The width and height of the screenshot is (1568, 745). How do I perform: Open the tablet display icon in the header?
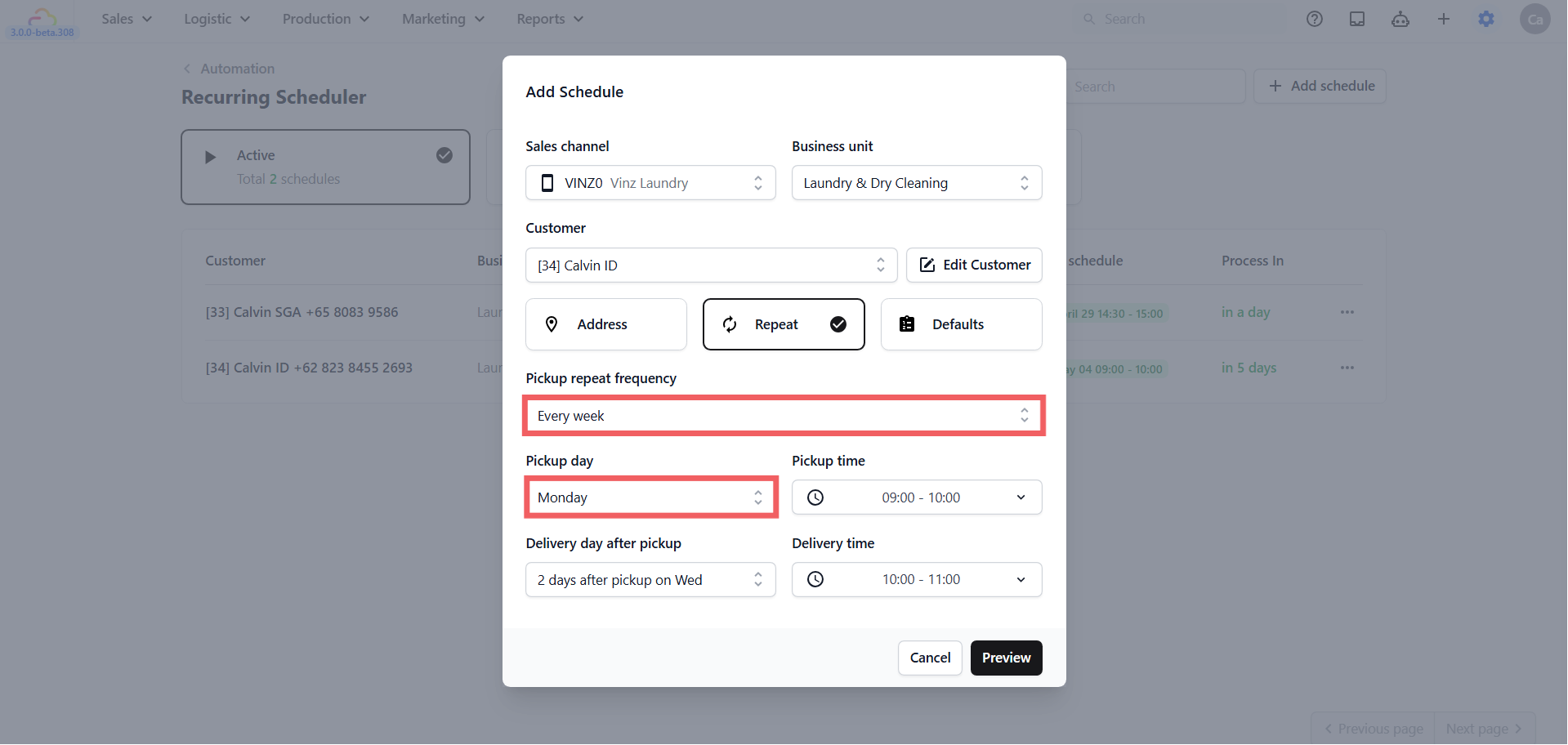click(x=1357, y=19)
